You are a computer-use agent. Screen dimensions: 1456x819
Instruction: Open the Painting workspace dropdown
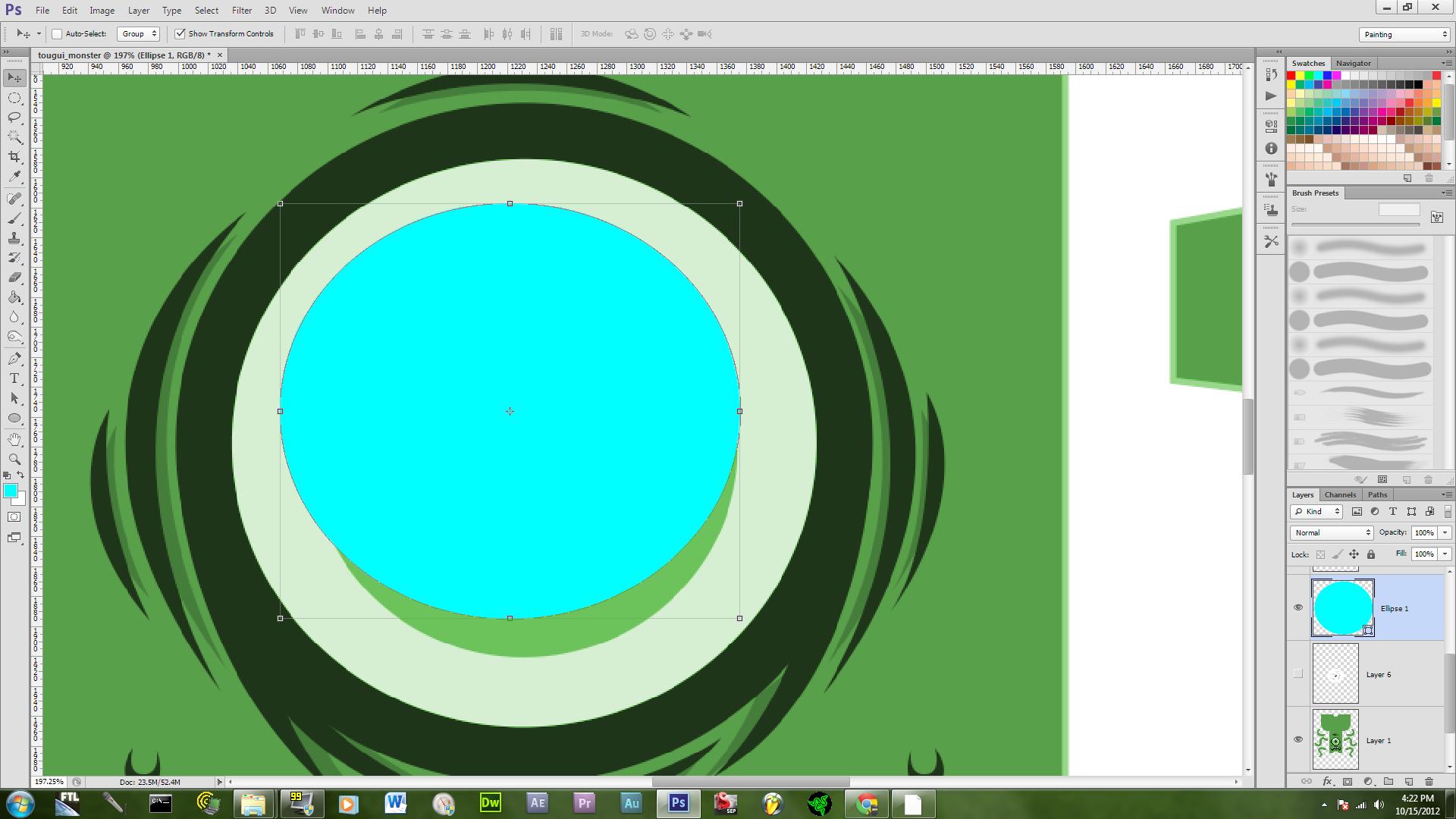coord(1404,34)
